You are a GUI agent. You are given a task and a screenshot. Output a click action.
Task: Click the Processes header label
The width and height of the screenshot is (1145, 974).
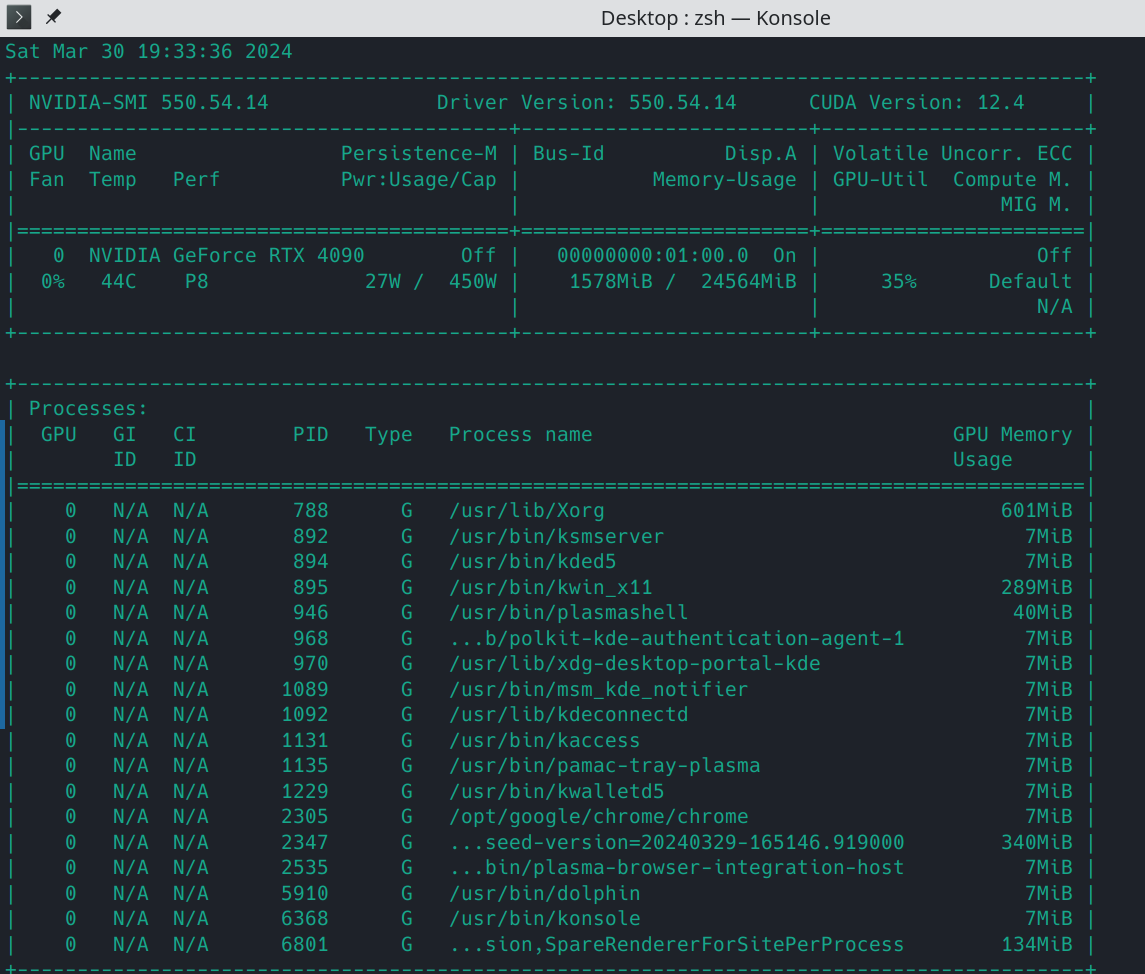(x=88, y=409)
